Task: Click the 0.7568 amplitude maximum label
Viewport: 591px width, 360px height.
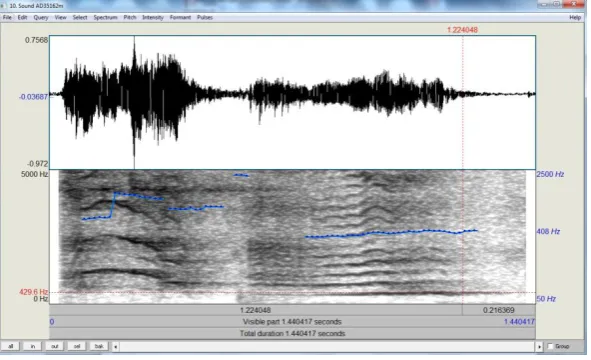Action: point(36,40)
